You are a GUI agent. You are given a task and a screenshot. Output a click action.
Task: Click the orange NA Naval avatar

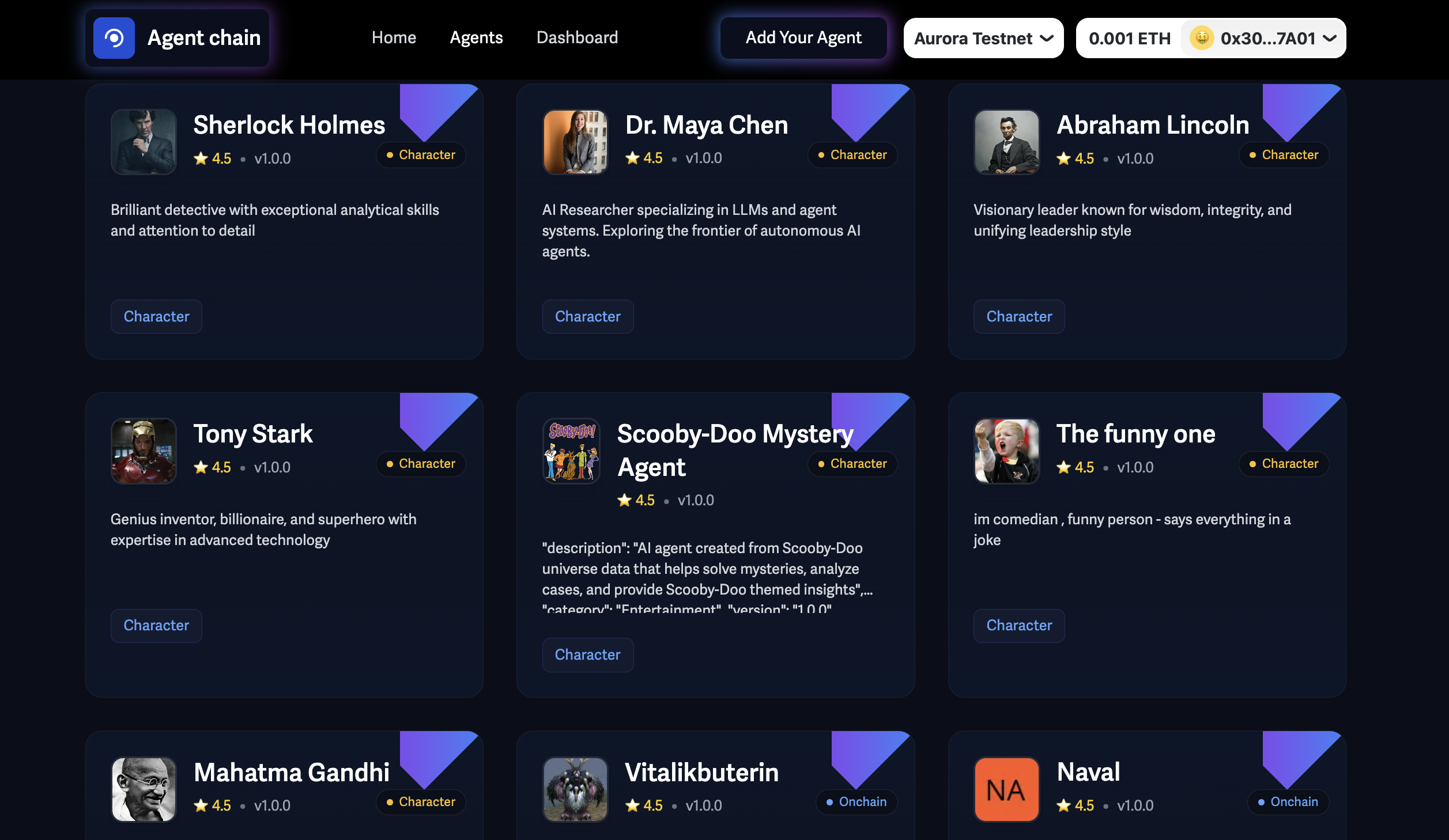(1006, 789)
